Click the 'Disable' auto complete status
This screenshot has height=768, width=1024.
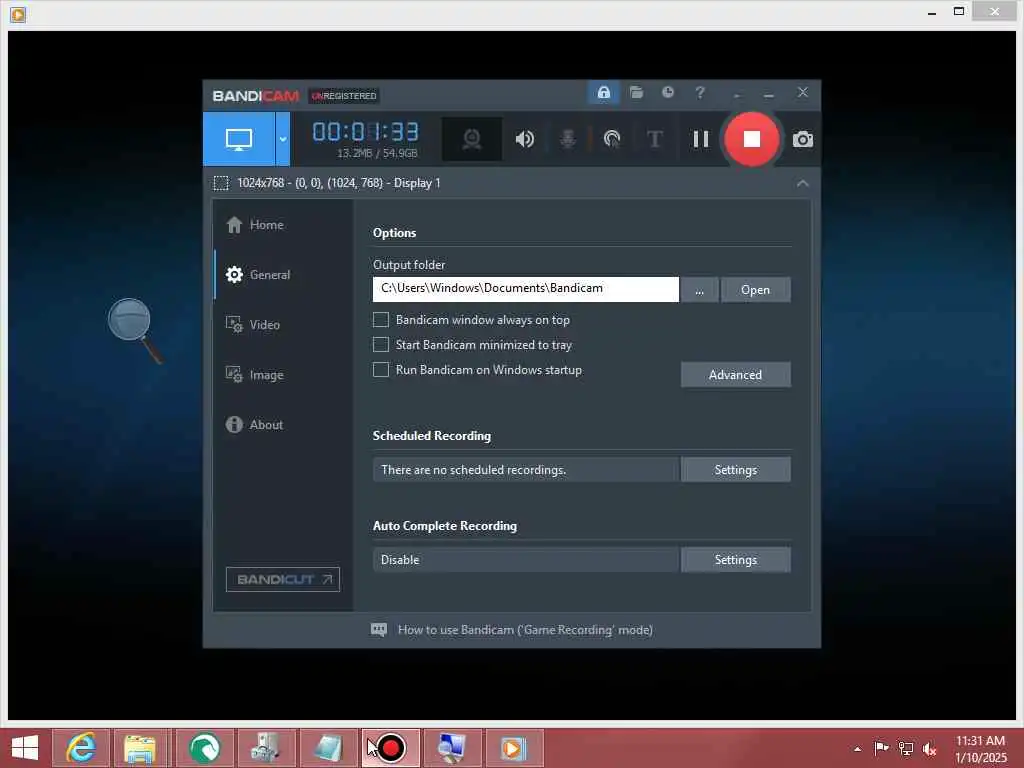400,560
